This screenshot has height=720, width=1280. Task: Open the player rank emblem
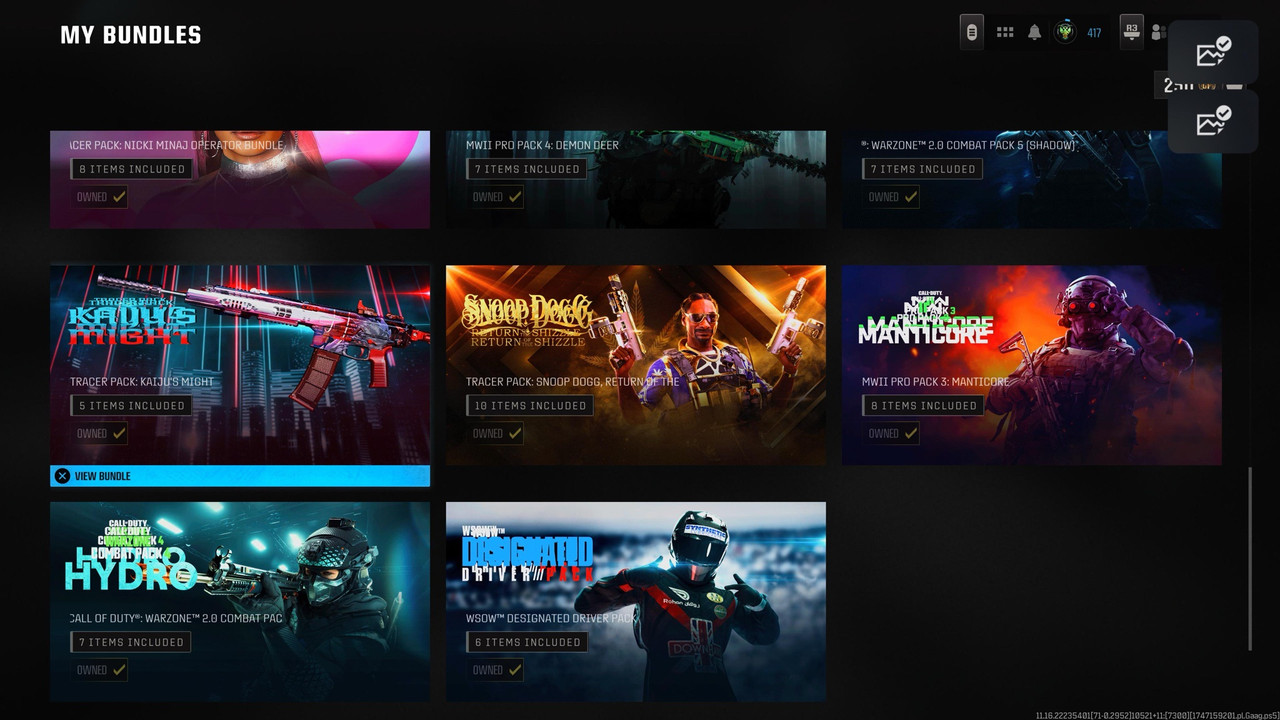[x=1065, y=32]
